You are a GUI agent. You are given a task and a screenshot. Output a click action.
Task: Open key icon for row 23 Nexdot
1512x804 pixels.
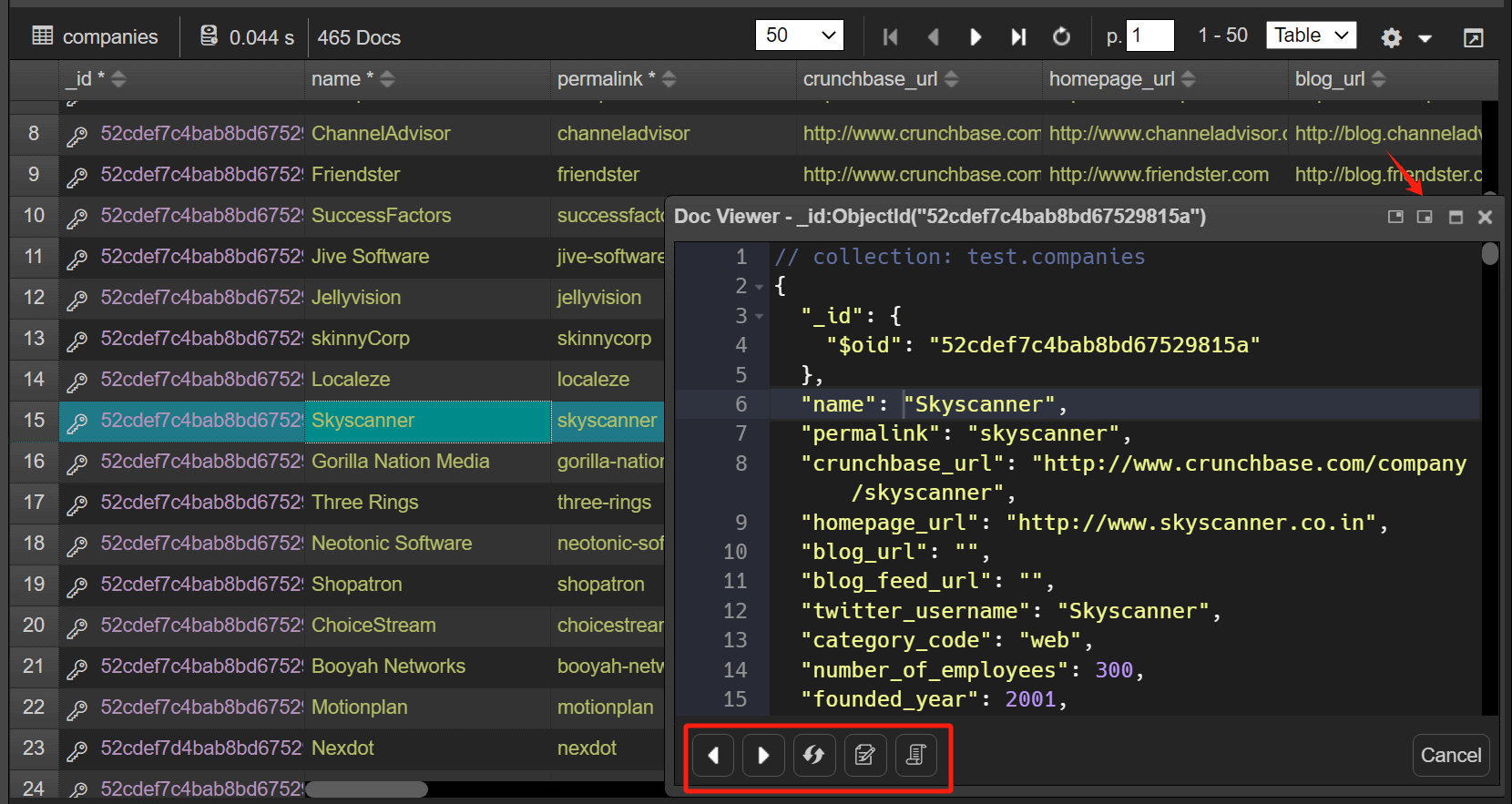click(77, 749)
